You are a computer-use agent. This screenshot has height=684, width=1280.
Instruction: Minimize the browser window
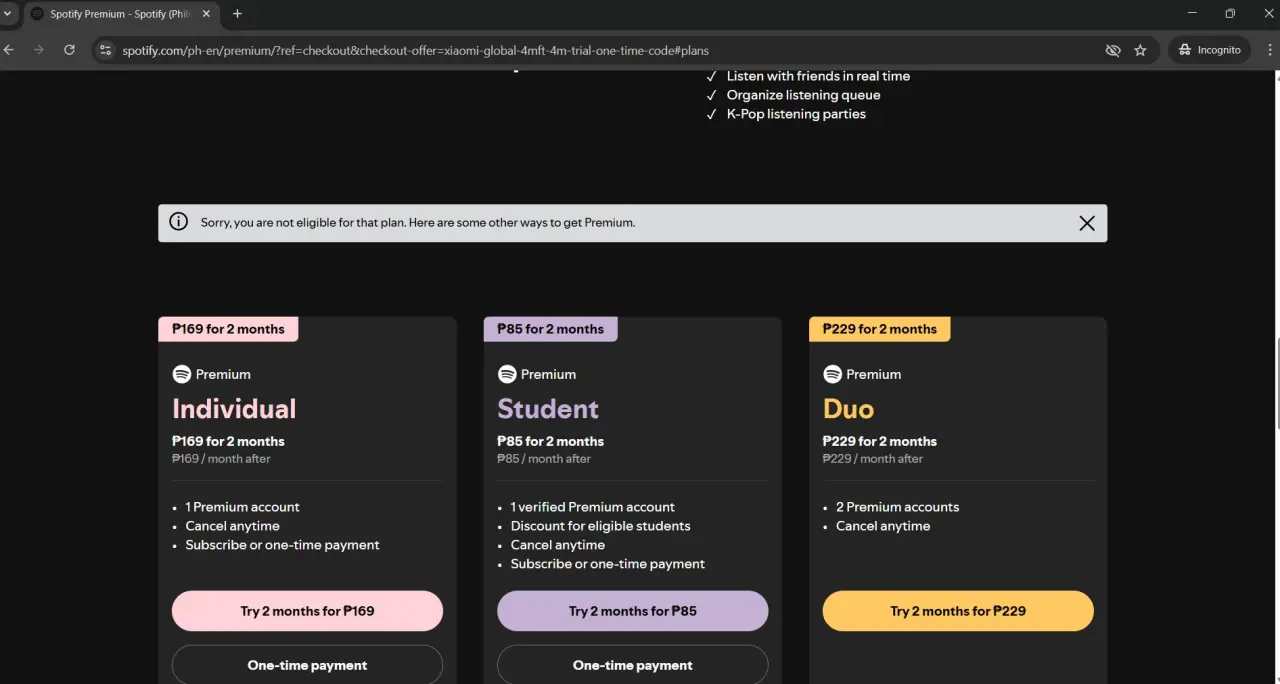point(1193,14)
